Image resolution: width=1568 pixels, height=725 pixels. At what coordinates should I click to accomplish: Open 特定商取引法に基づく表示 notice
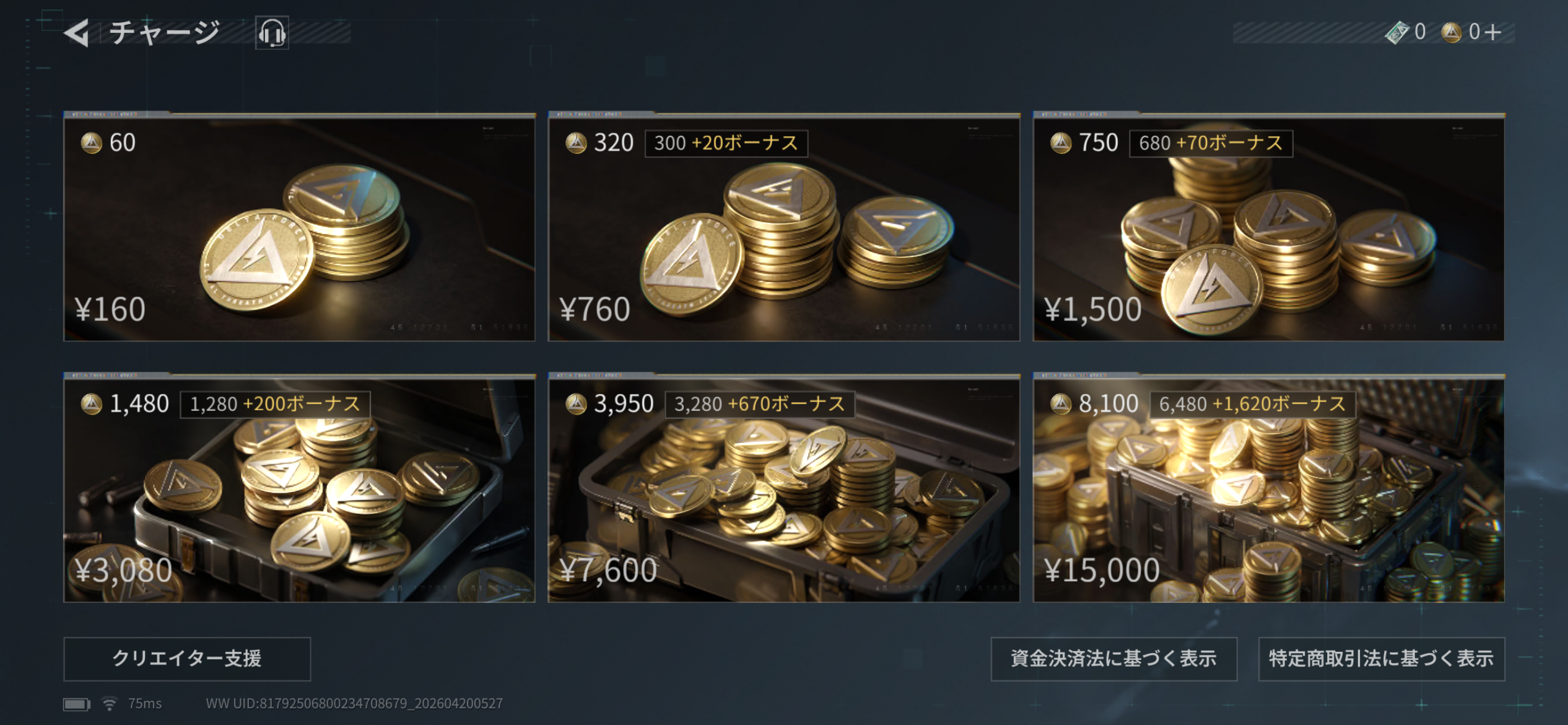click(1382, 659)
